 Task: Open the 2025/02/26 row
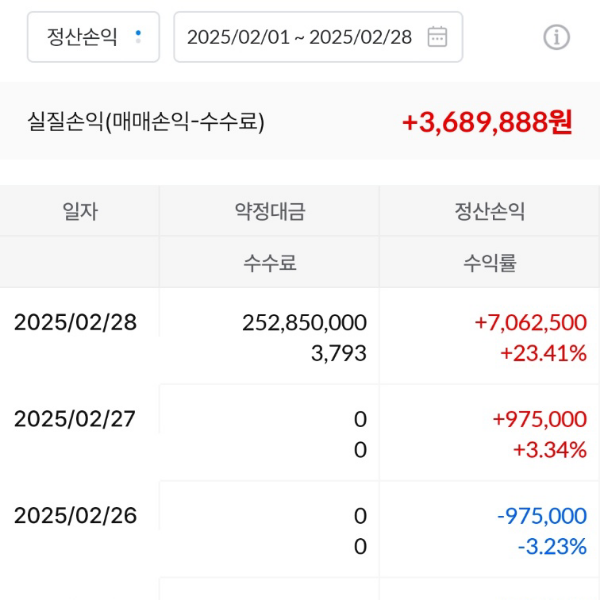pyautogui.click(x=75, y=516)
